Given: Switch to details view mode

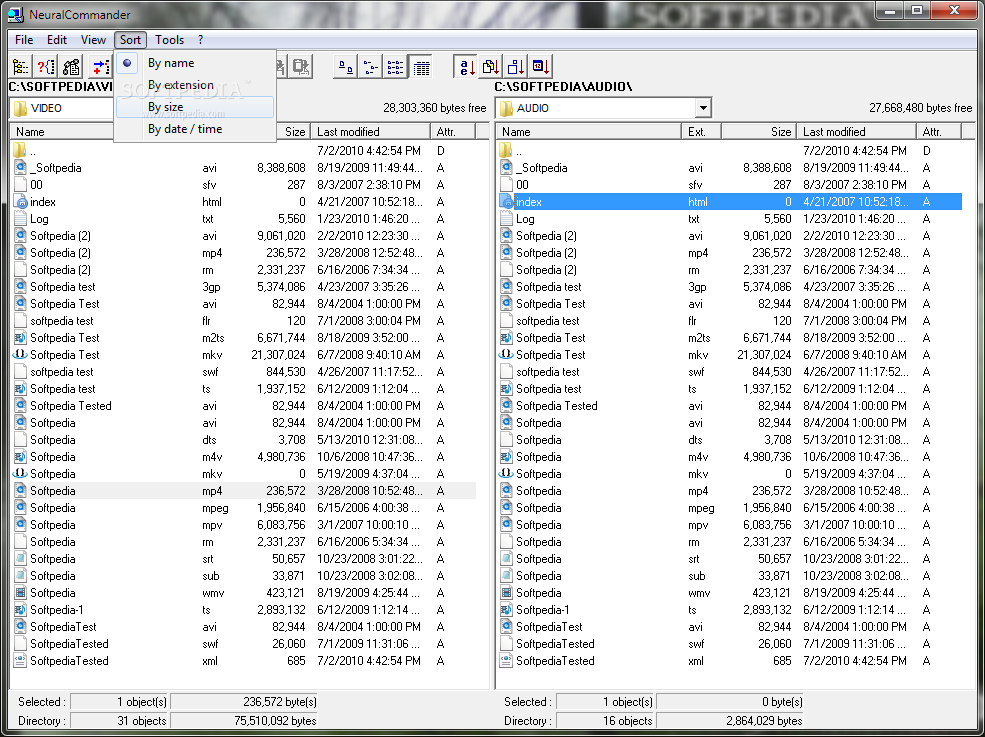Looking at the screenshot, I should pyautogui.click(x=420, y=66).
